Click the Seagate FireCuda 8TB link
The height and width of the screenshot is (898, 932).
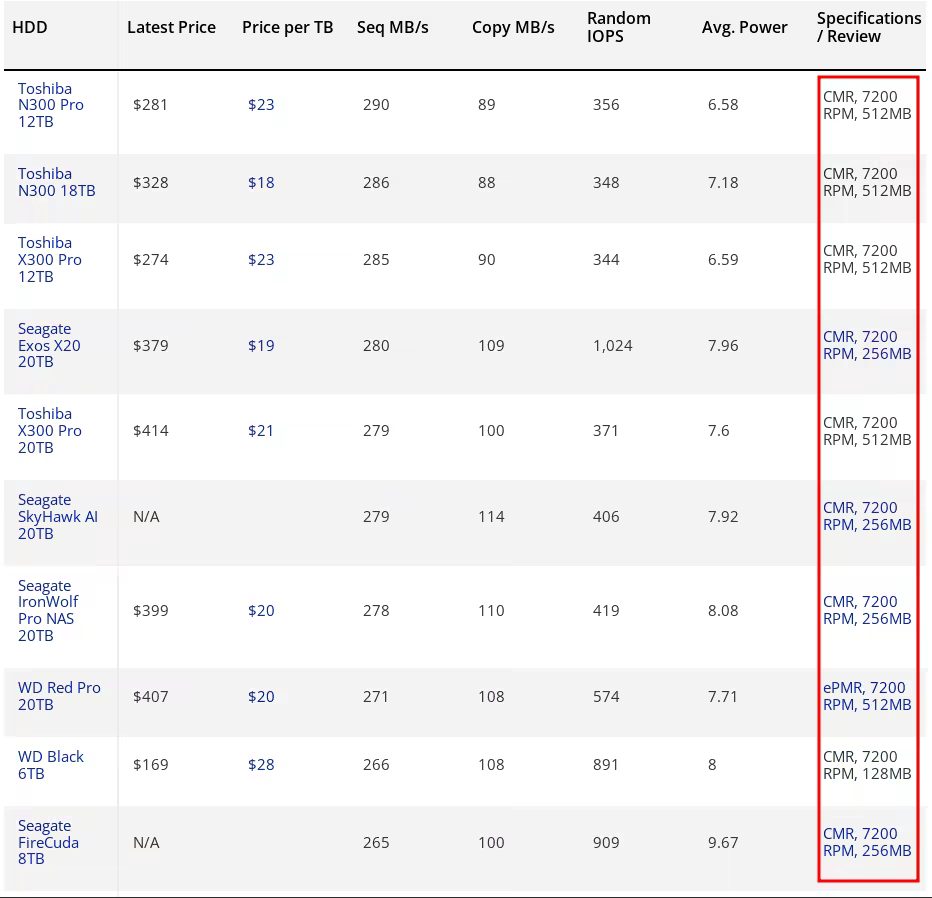click(x=48, y=842)
